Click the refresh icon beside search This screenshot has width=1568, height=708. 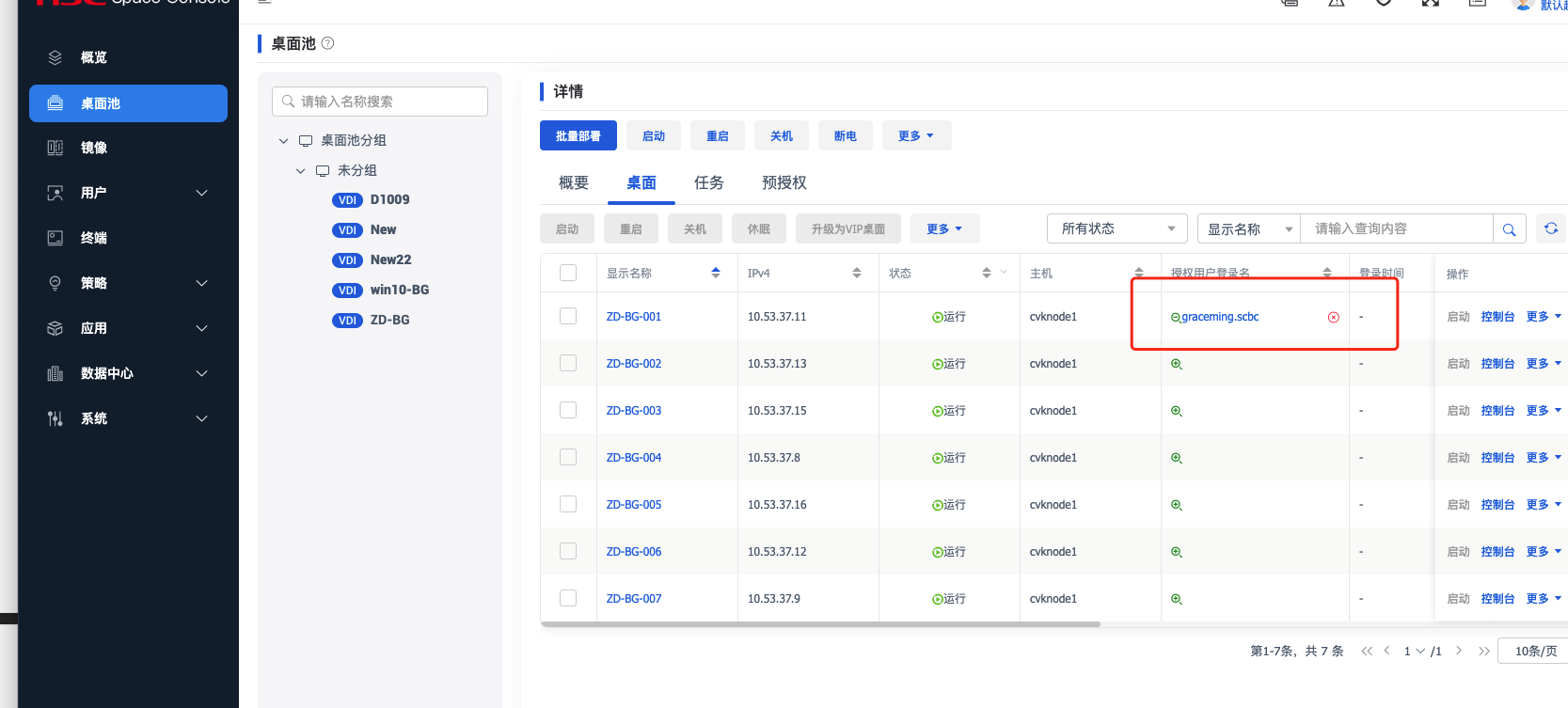[1551, 228]
